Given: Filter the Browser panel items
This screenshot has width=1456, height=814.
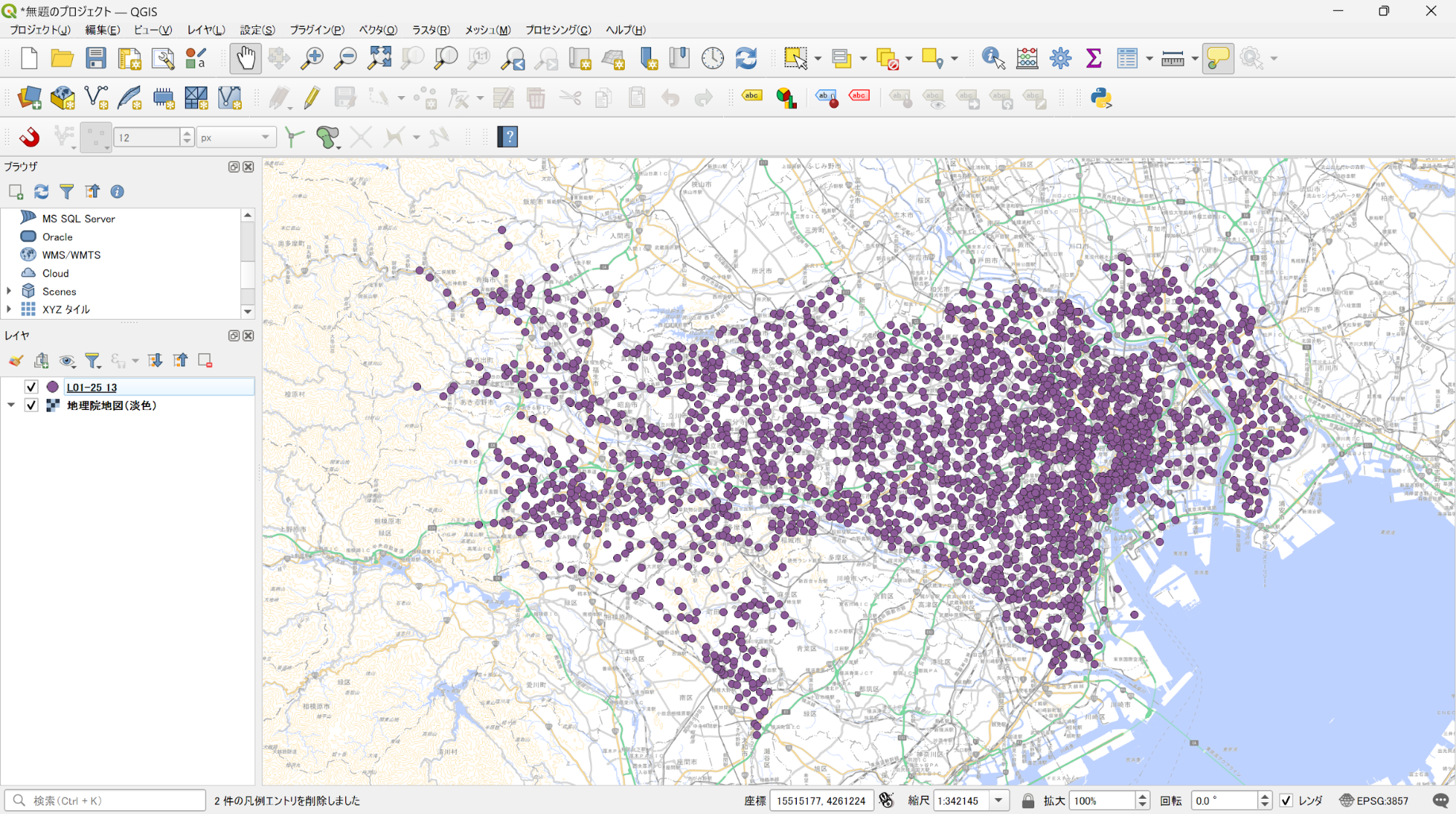Looking at the screenshot, I should pyautogui.click(x=66, y=191).
